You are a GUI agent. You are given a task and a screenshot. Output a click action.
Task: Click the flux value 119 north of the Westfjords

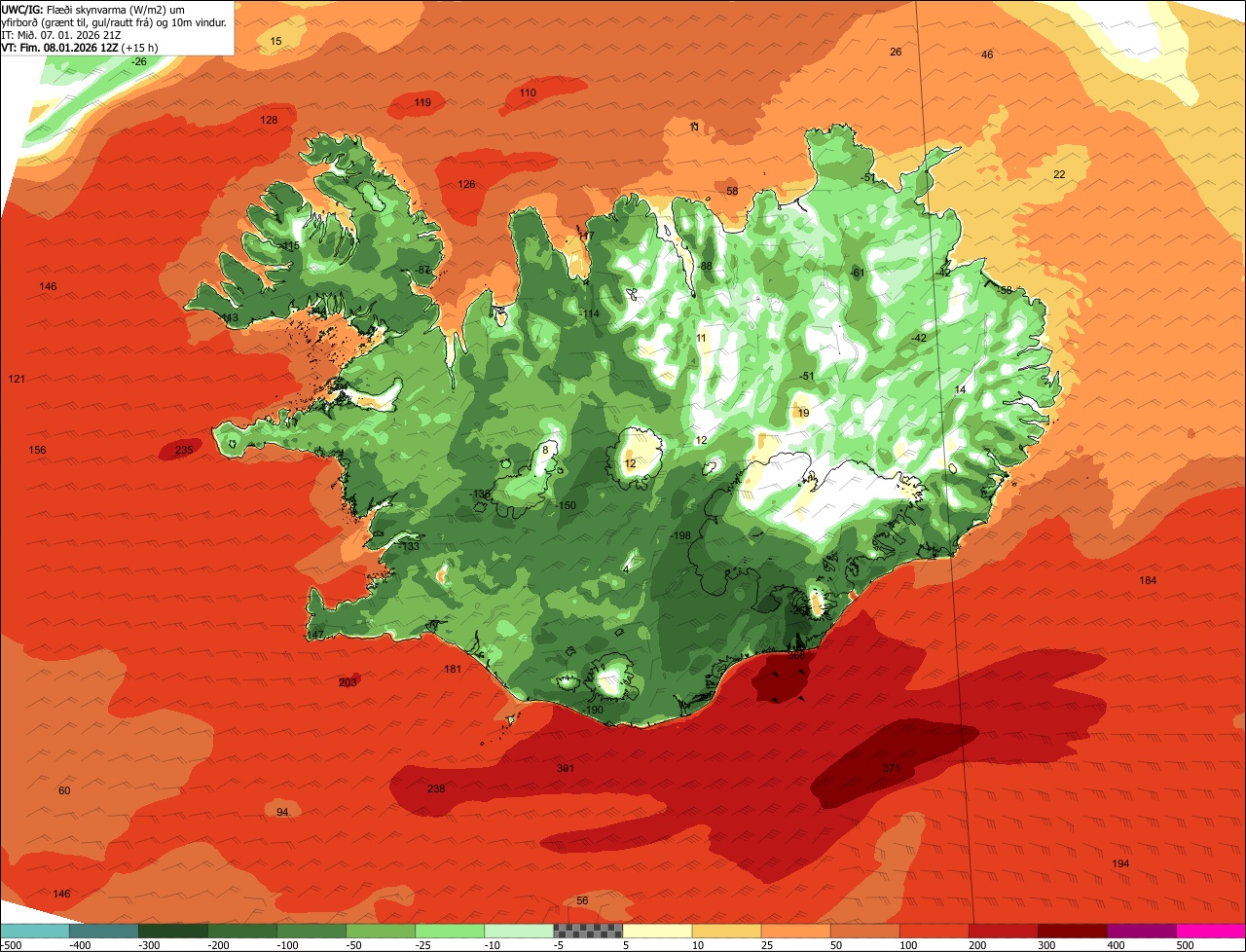pos(422,102)
